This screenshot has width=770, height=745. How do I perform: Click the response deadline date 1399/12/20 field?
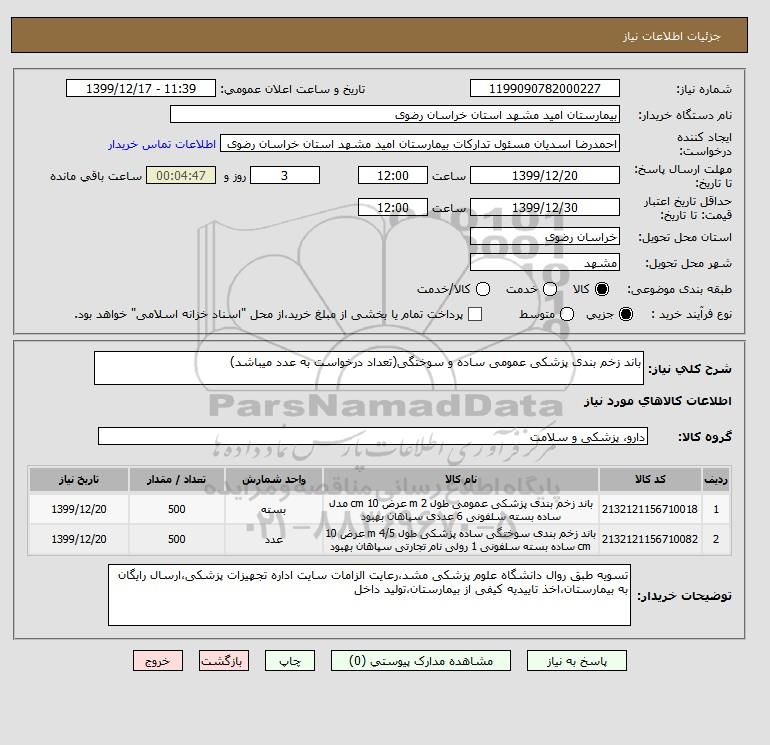coord(545,175)
